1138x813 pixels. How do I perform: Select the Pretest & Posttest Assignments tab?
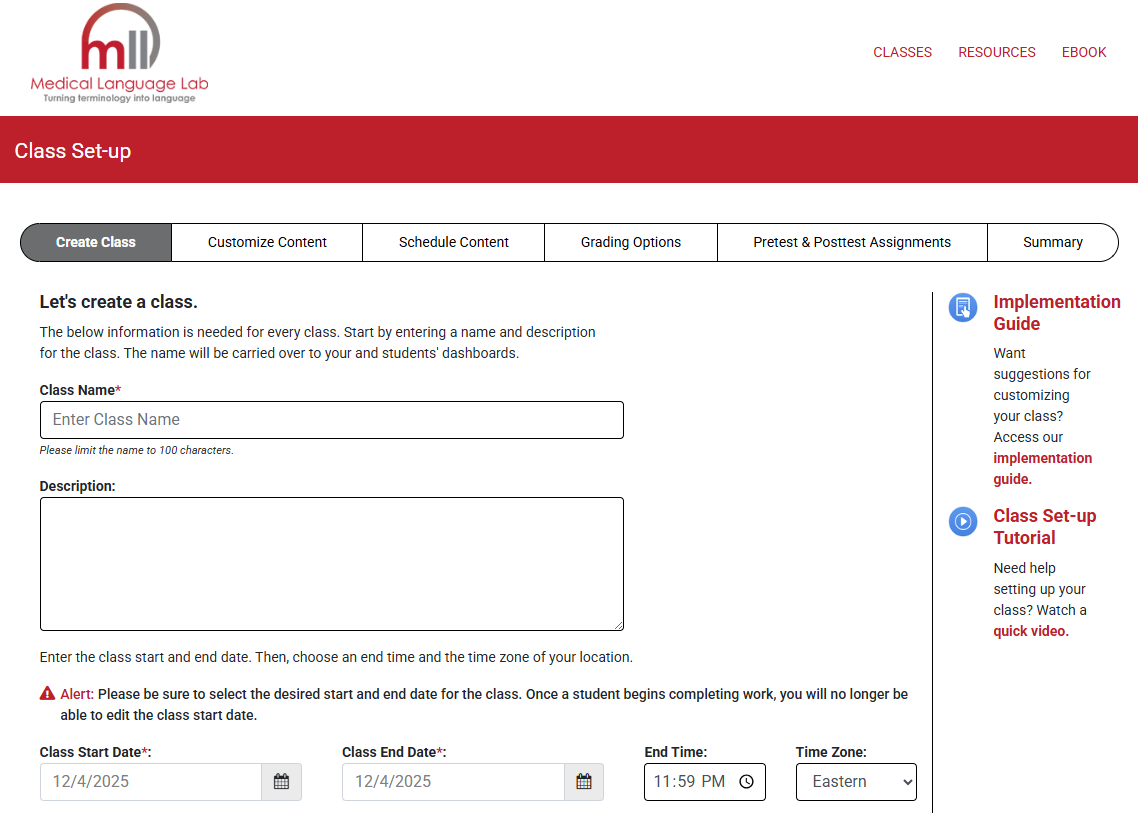pos(851,242)
